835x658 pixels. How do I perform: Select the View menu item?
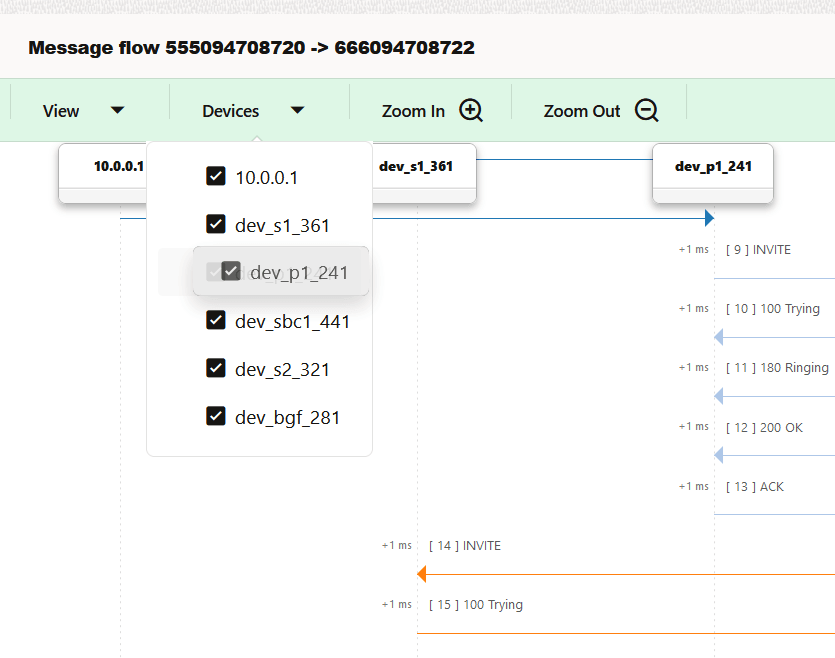(60, 111)
